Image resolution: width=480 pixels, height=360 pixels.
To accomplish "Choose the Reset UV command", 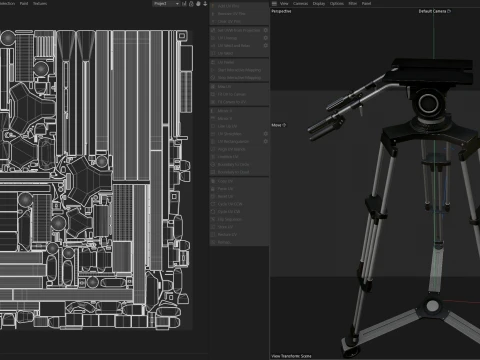I will tap(239, 196).
